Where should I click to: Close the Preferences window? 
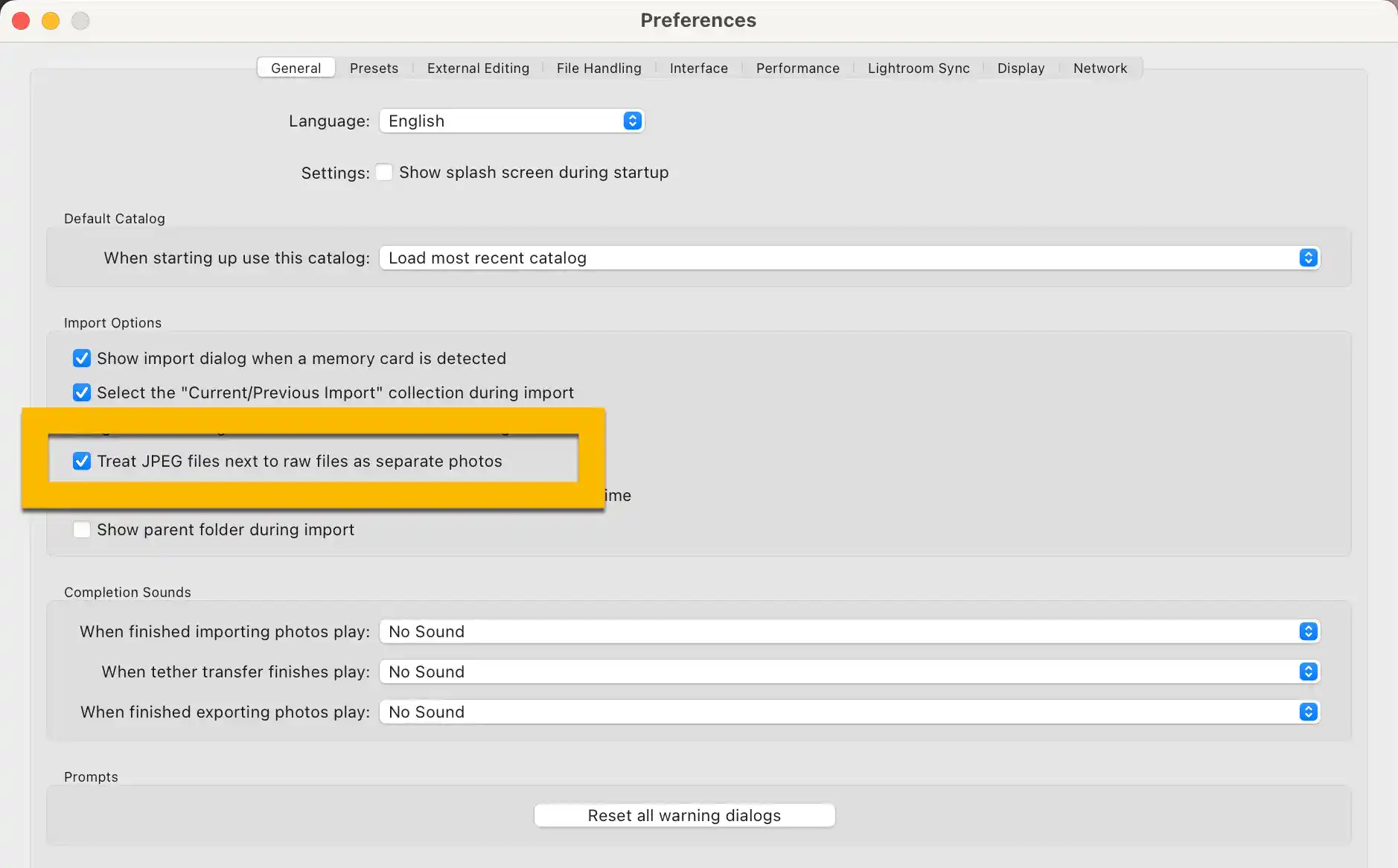click(21, 21)
